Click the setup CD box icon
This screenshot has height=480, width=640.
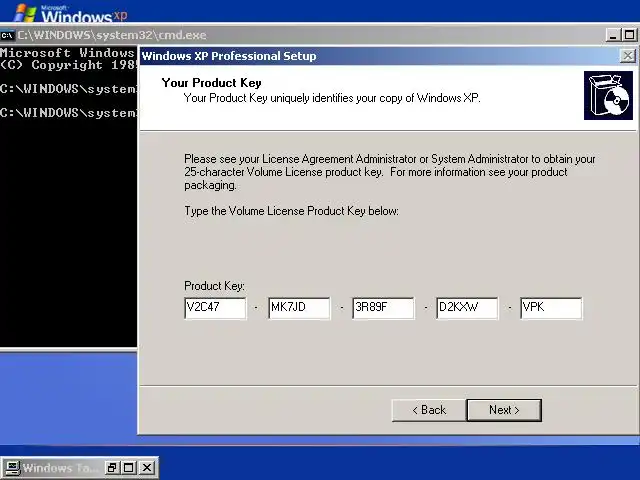(x=608, y=96)
